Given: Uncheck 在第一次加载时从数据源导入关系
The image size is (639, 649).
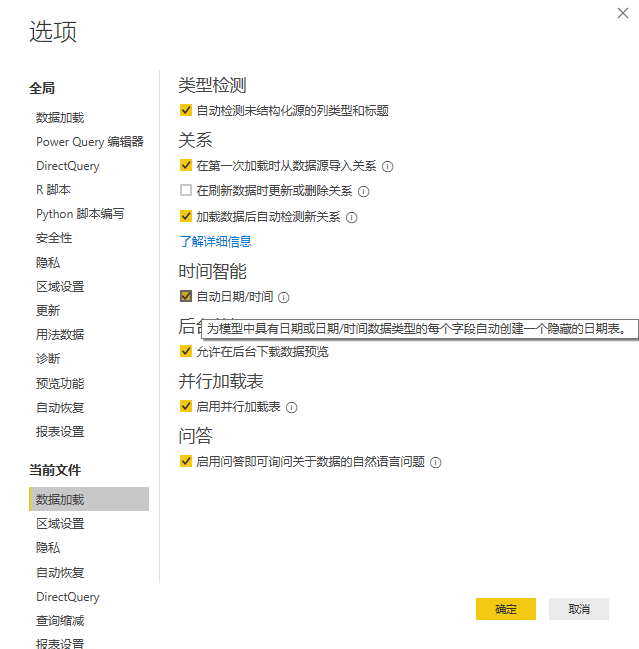Looking at the screenshot, I should [186, 165].
